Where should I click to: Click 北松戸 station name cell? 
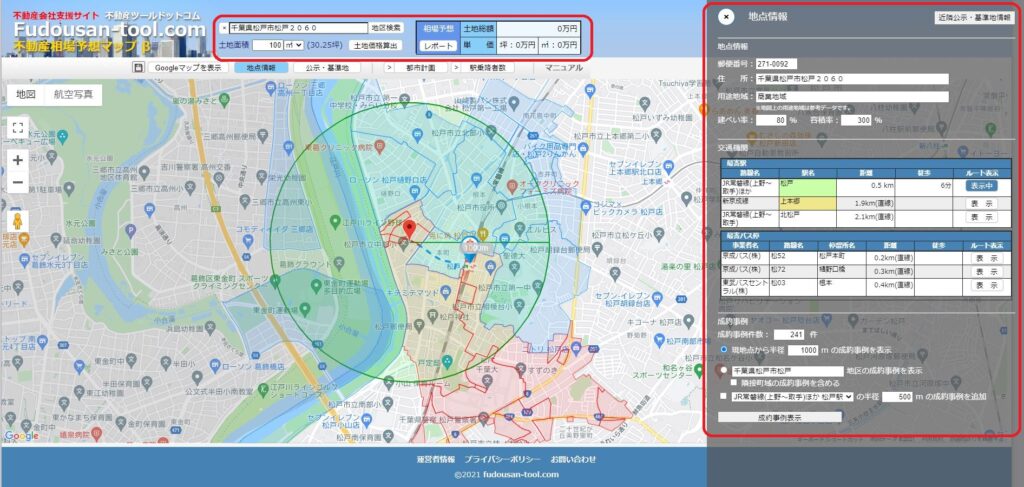(807, 219)
